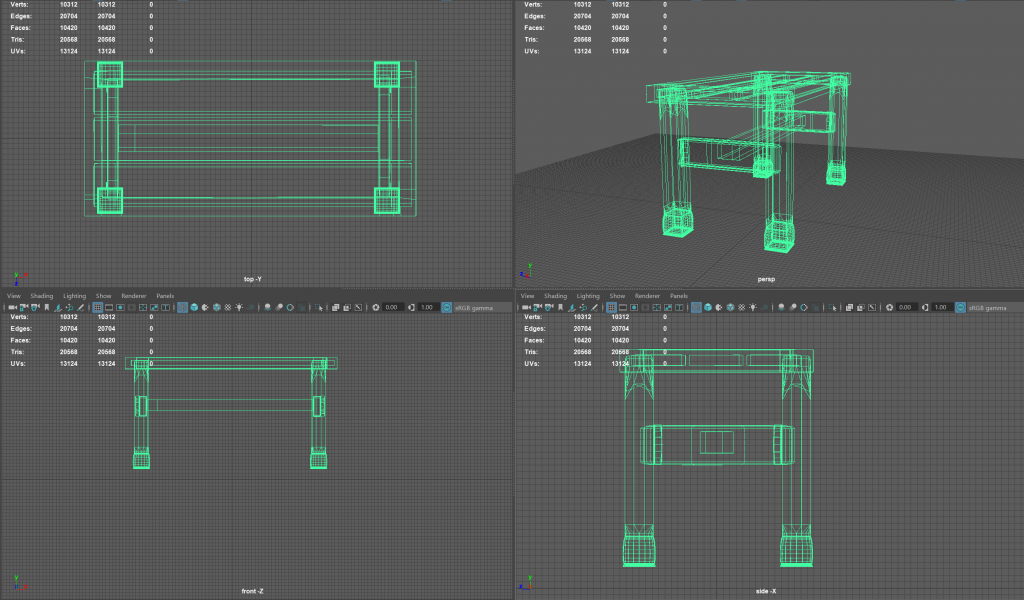Toggle the film gate icon in front view toolbar
Image resolution: width=1024 pixels, height=600 pixels.
(x=108, y=307)
